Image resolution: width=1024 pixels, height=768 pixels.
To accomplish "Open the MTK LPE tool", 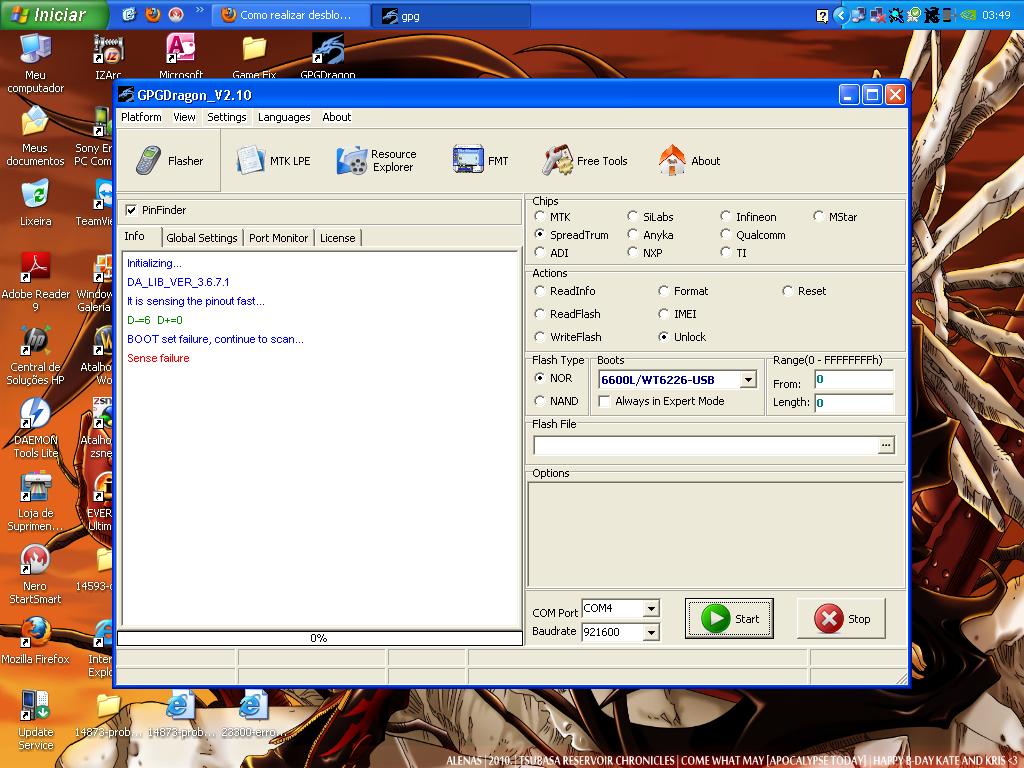I will click(x=273, y=161).
